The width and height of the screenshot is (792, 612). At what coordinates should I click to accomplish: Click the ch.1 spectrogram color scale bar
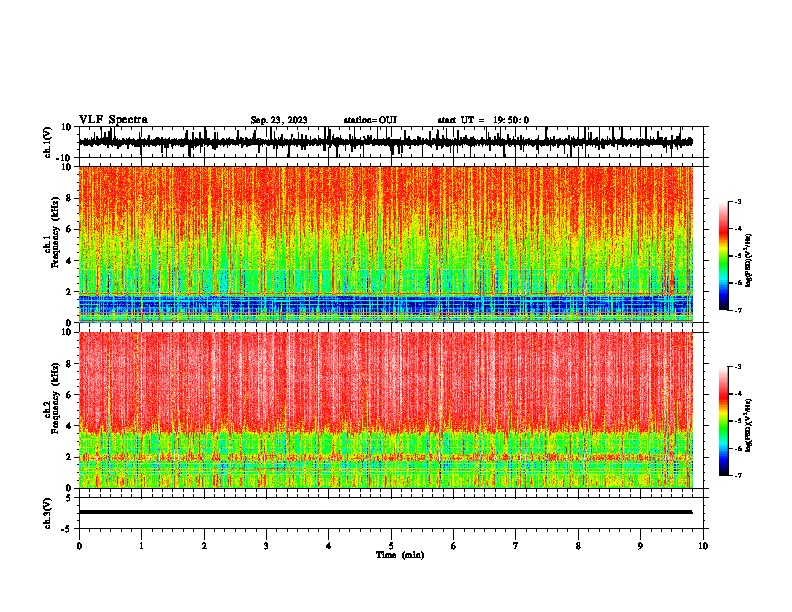[724, 256]
